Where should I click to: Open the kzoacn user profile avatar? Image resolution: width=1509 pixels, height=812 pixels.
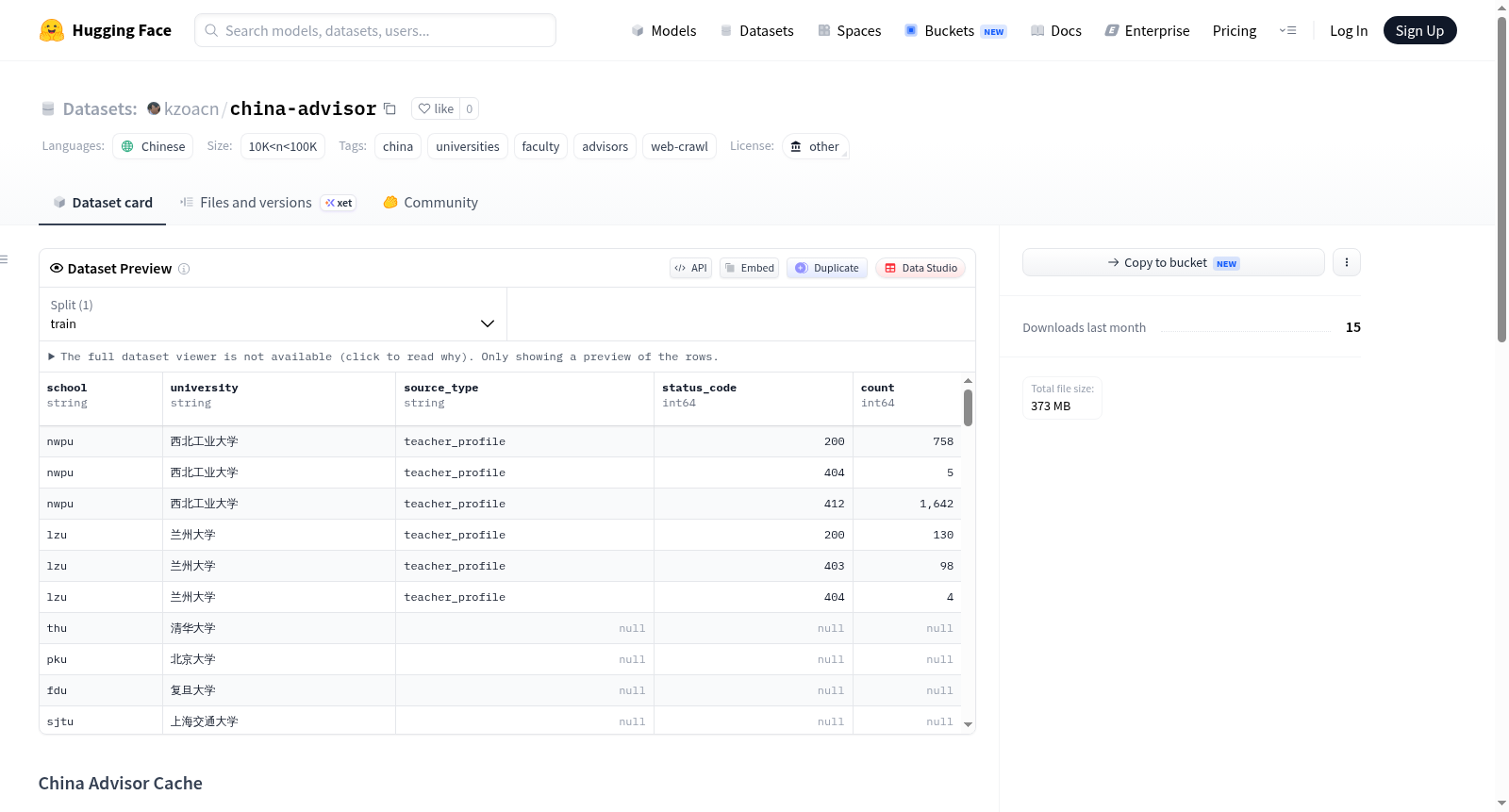click(x=154, y=108)
